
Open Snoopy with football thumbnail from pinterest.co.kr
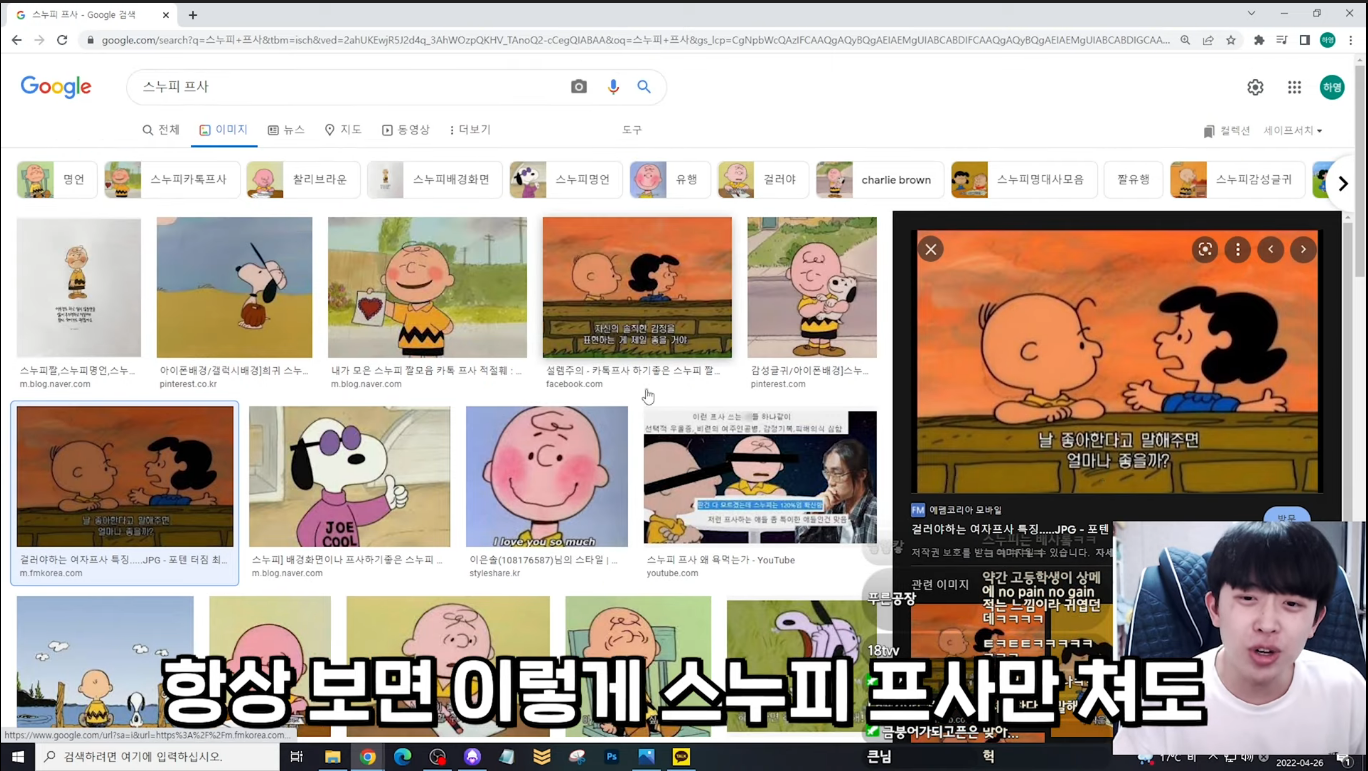[234, 287]
